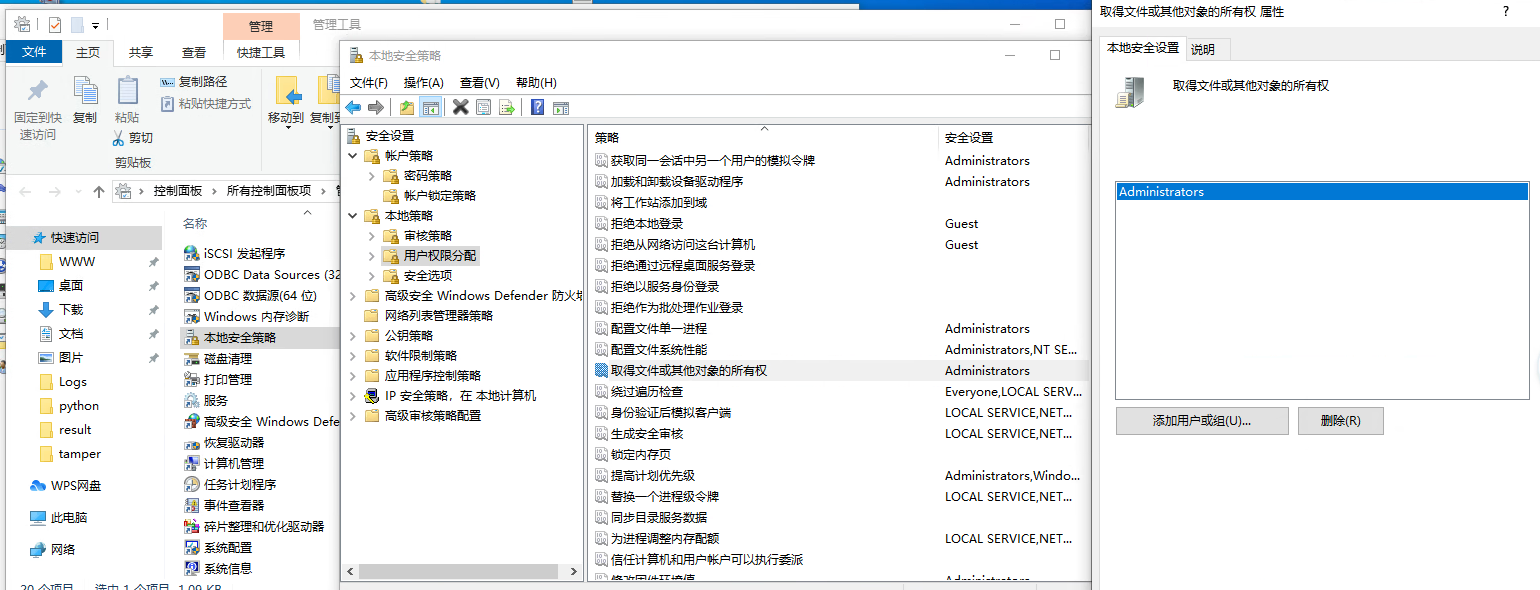This screenshot has height=590, width=1540.
Task: Collapse the 本地策略 tree node
Action: coord(352,215)
